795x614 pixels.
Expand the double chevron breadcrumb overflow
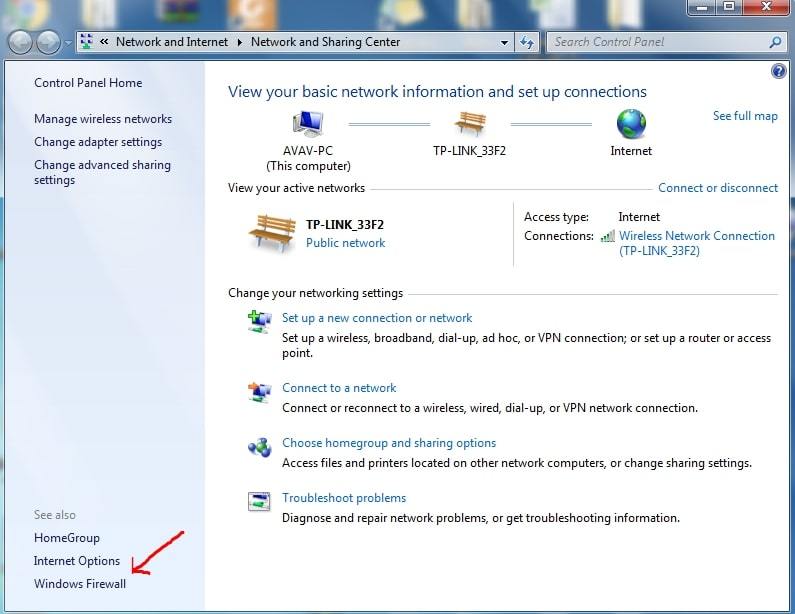104,42
